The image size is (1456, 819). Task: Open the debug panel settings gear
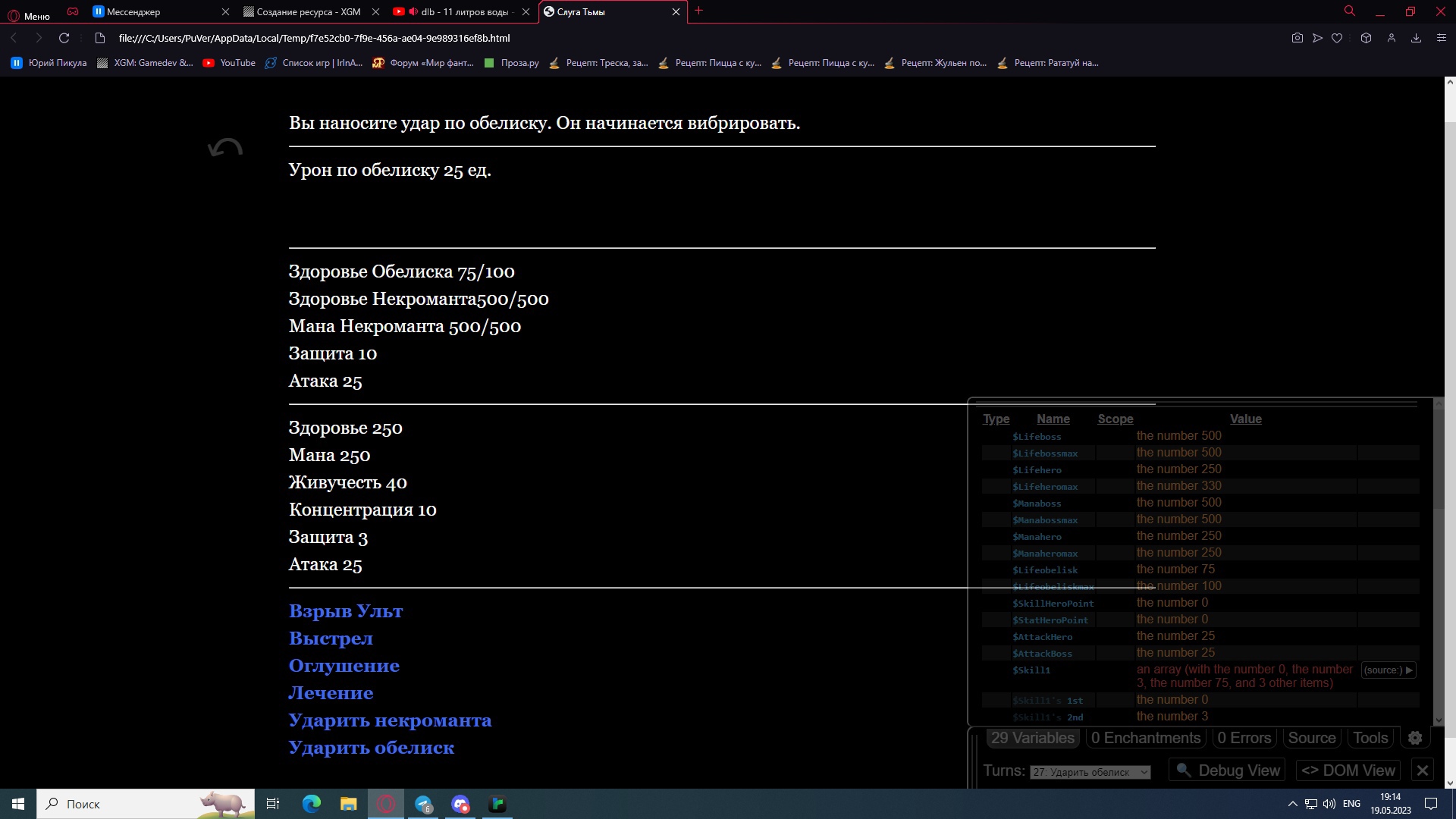point(1415,738)
